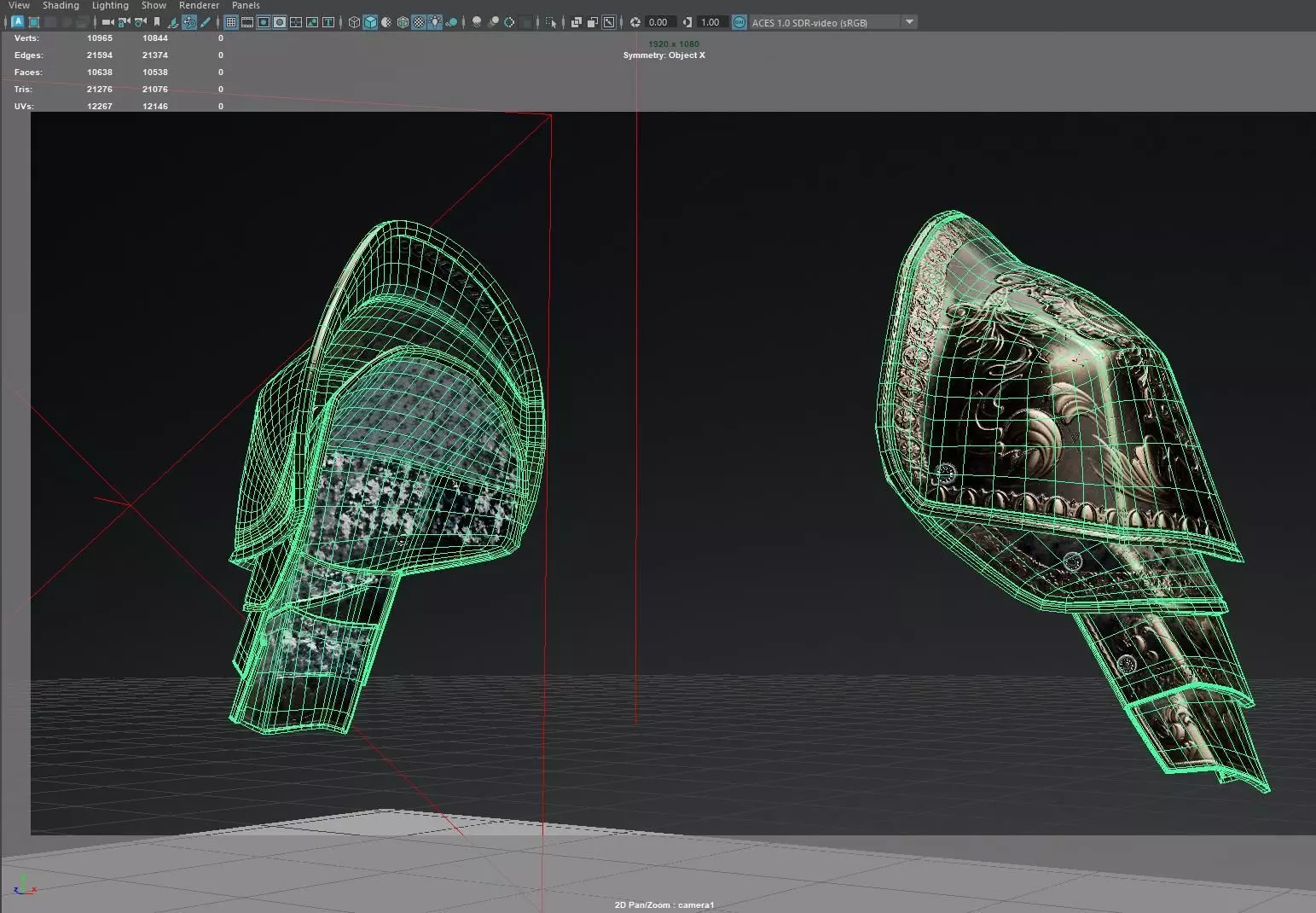The height and width of the screenshot is (913, 1316).
Task: Click the 'Verts:' heads-up label
Action: tap(26, 38)
